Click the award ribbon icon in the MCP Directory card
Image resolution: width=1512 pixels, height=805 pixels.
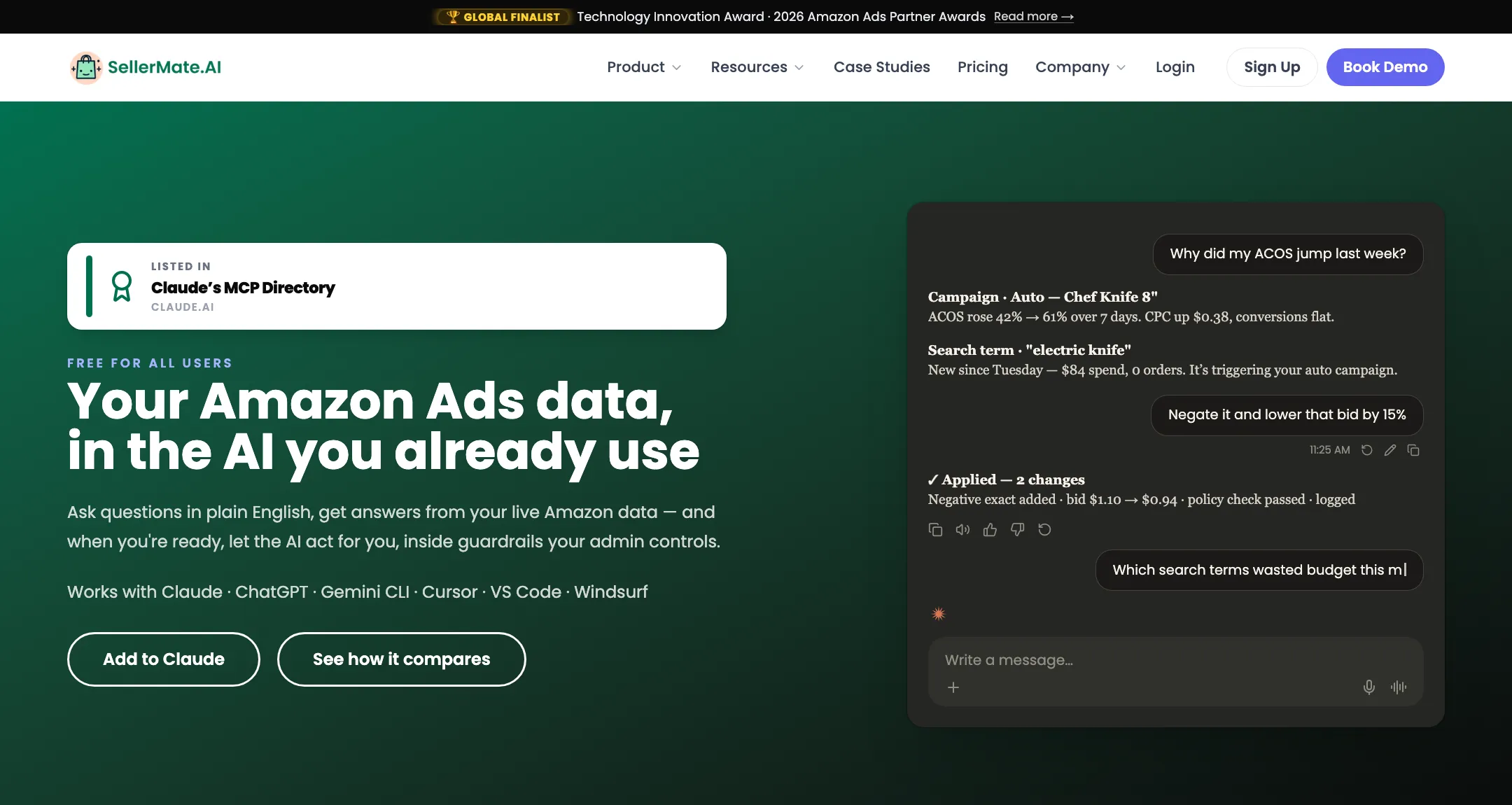click(x=122, y=286)
